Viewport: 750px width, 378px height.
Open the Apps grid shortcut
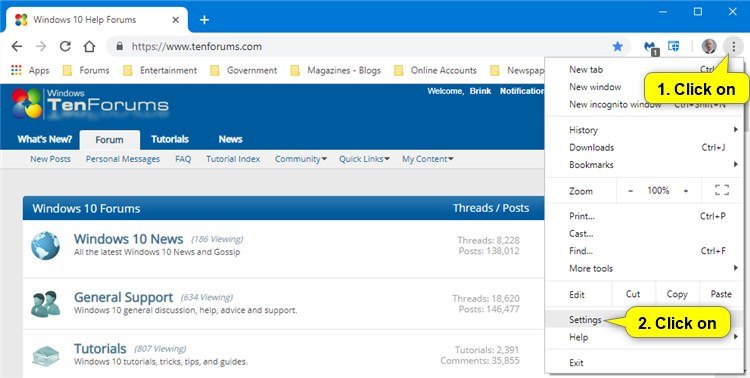pos(30,70)
